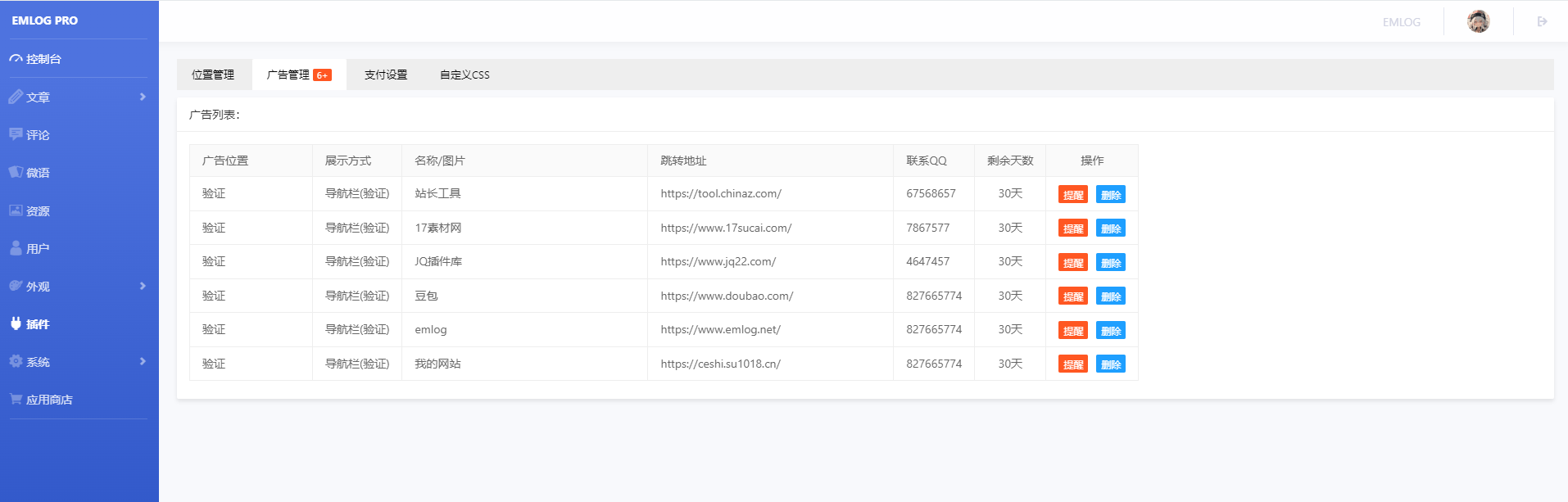Open 微语 in the sidebar
Viewport: 1568px width, 502px height.
38,173
